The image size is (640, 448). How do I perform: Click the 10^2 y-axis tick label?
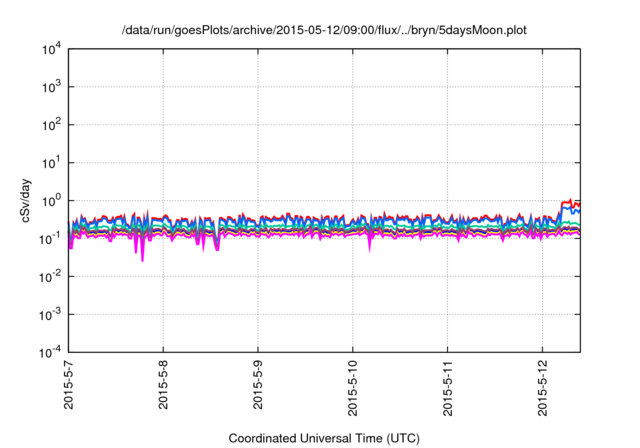click(x=51, y=125)
